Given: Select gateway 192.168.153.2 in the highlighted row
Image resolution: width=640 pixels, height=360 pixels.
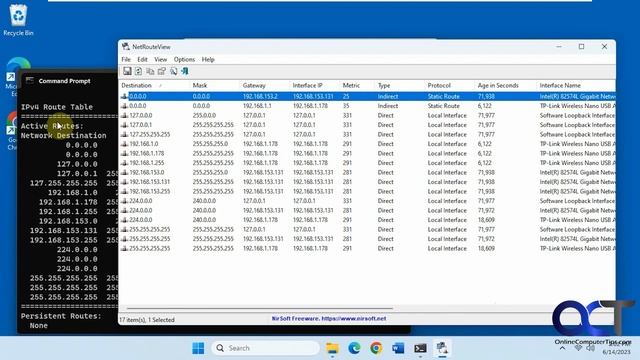Looking at the screenshot, I should pos(260,97).
